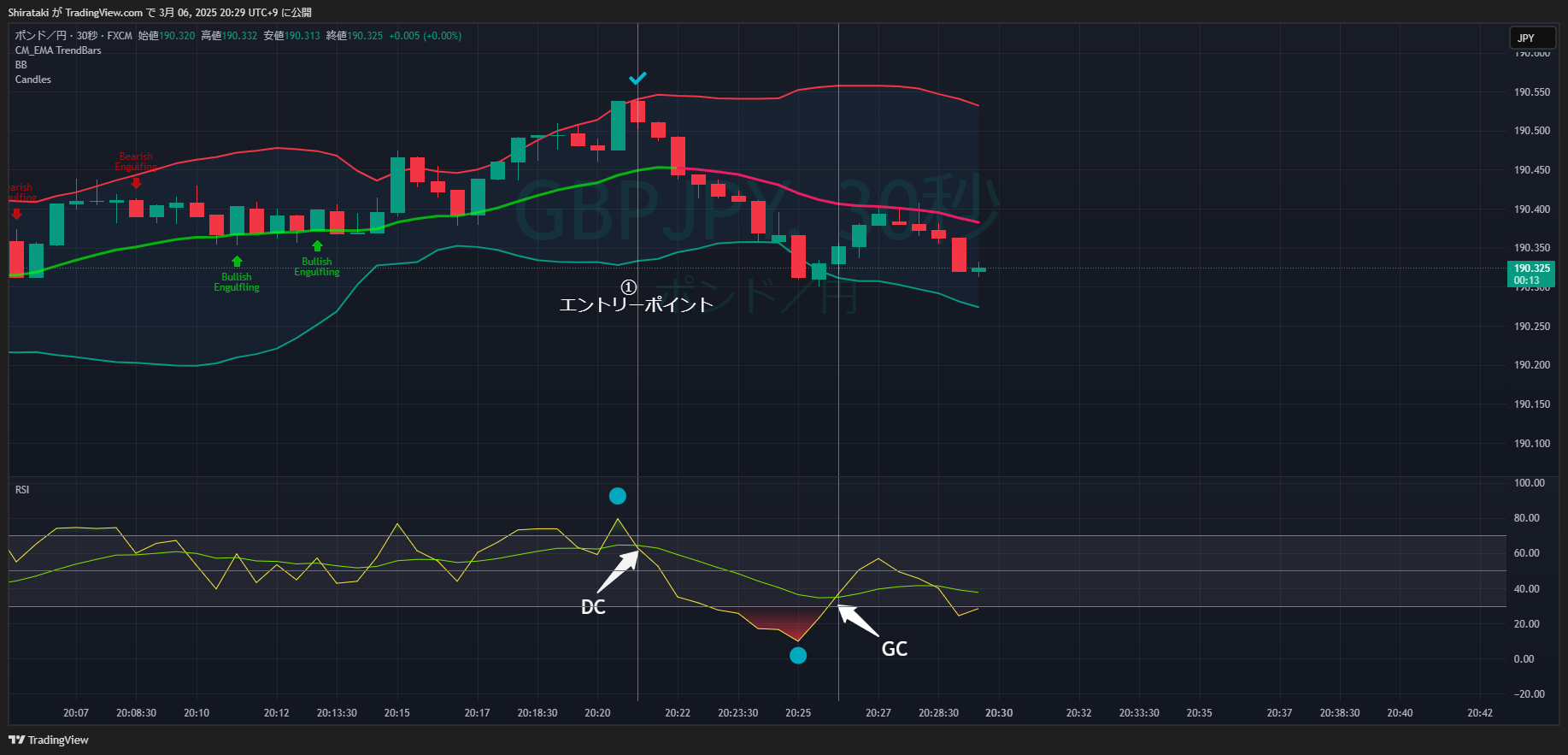
Task: Click the current price tag 190.325
Action: pyautogui.click(x=1531, y=274)
